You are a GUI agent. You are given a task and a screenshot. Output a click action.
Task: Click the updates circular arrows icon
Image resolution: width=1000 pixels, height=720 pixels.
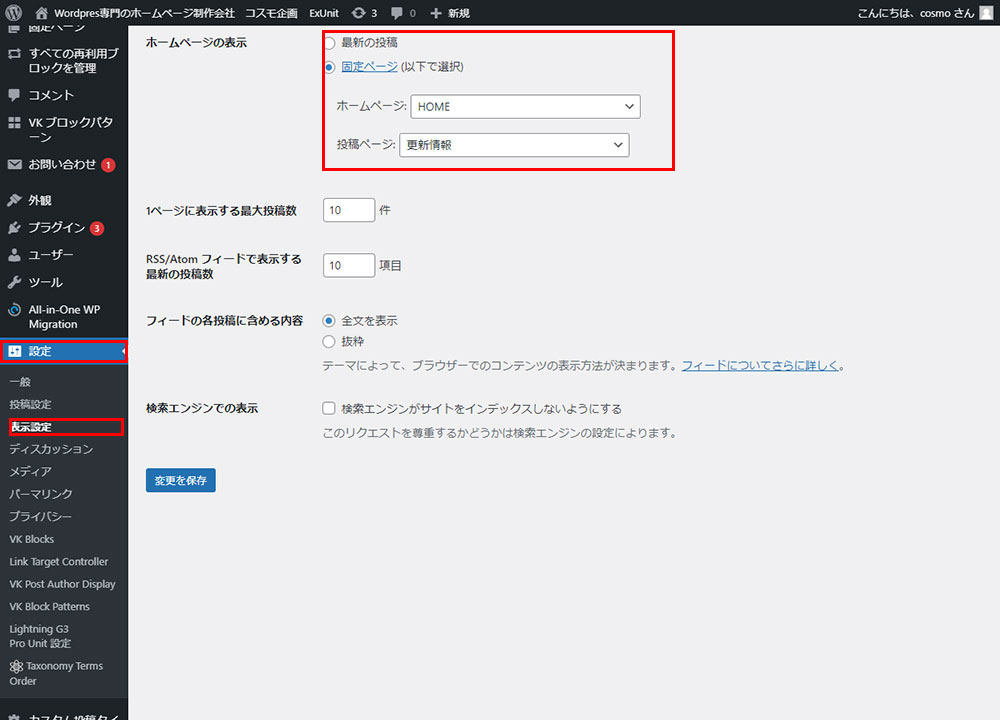coord(358,13)
